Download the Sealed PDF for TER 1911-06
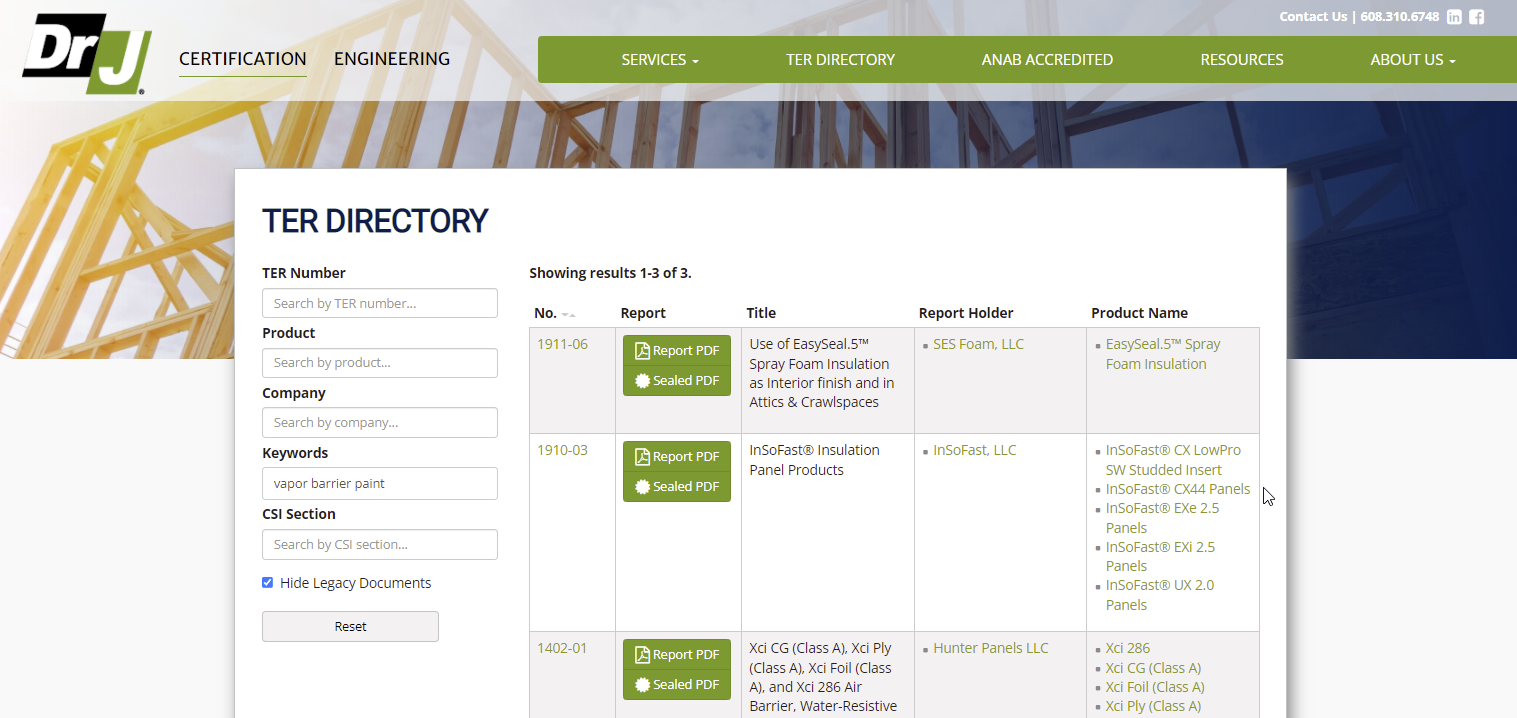The width and height of the screenshot is (1517, 718). (x=676, y=380)
